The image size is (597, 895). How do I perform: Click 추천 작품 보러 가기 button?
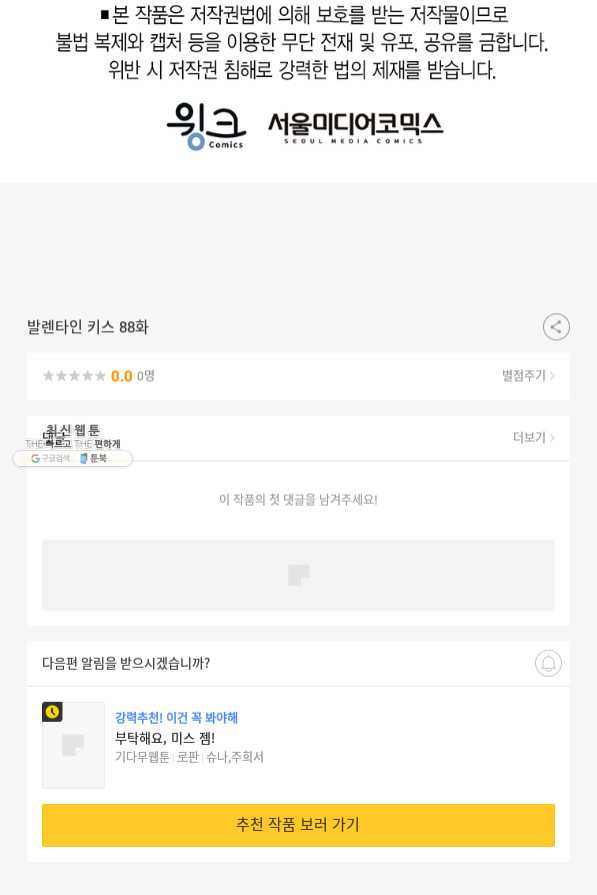(298, 825)
